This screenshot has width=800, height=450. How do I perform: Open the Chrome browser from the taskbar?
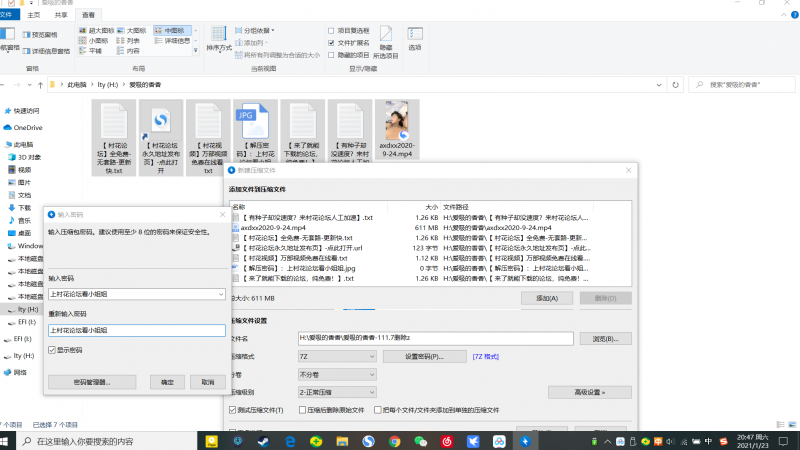coord(394,440)
